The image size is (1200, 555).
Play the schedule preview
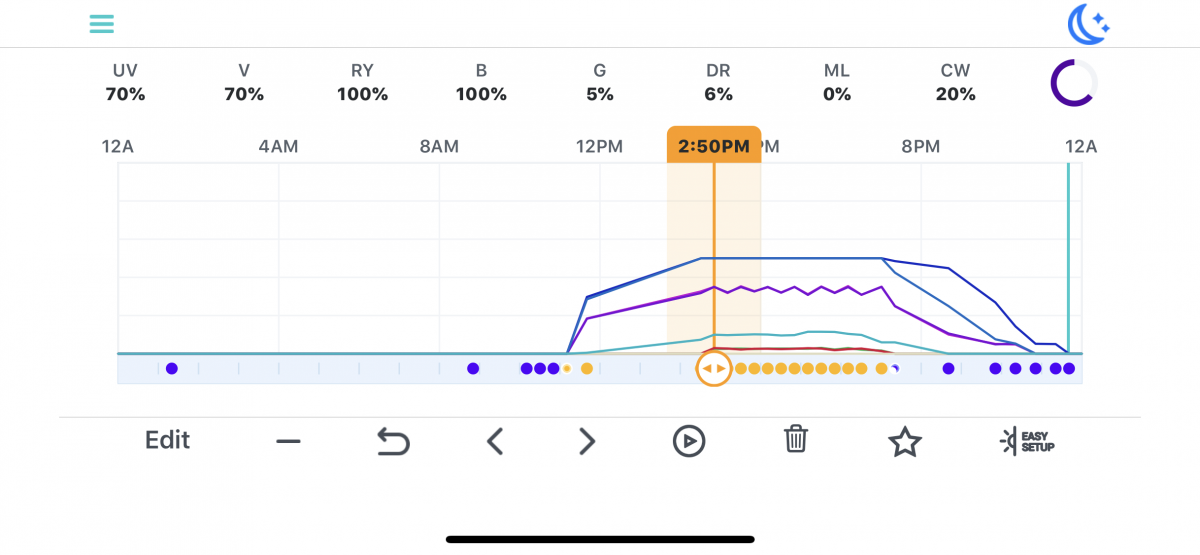pos(689,441)
